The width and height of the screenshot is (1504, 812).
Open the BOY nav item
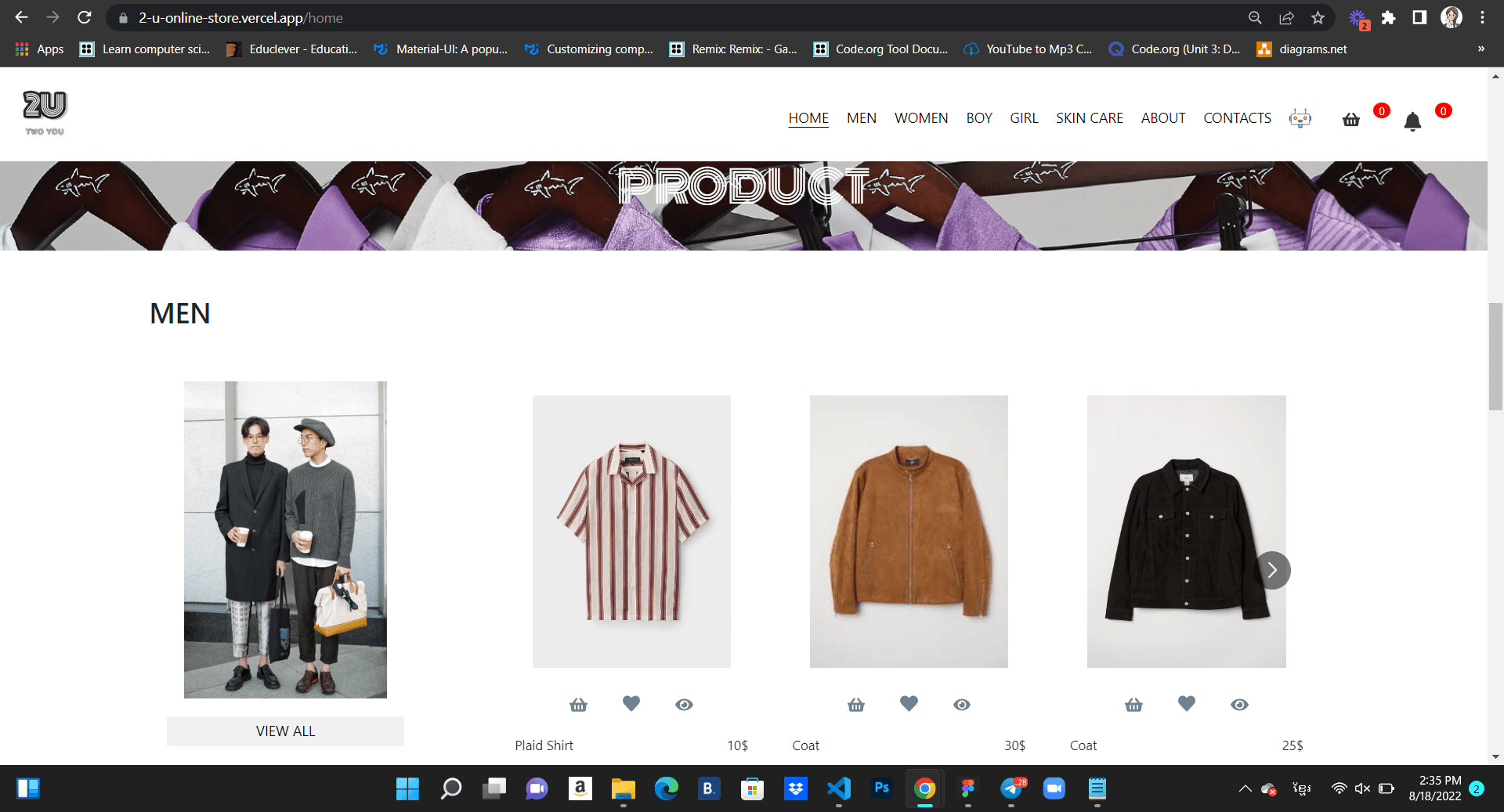tap(979, 118)
